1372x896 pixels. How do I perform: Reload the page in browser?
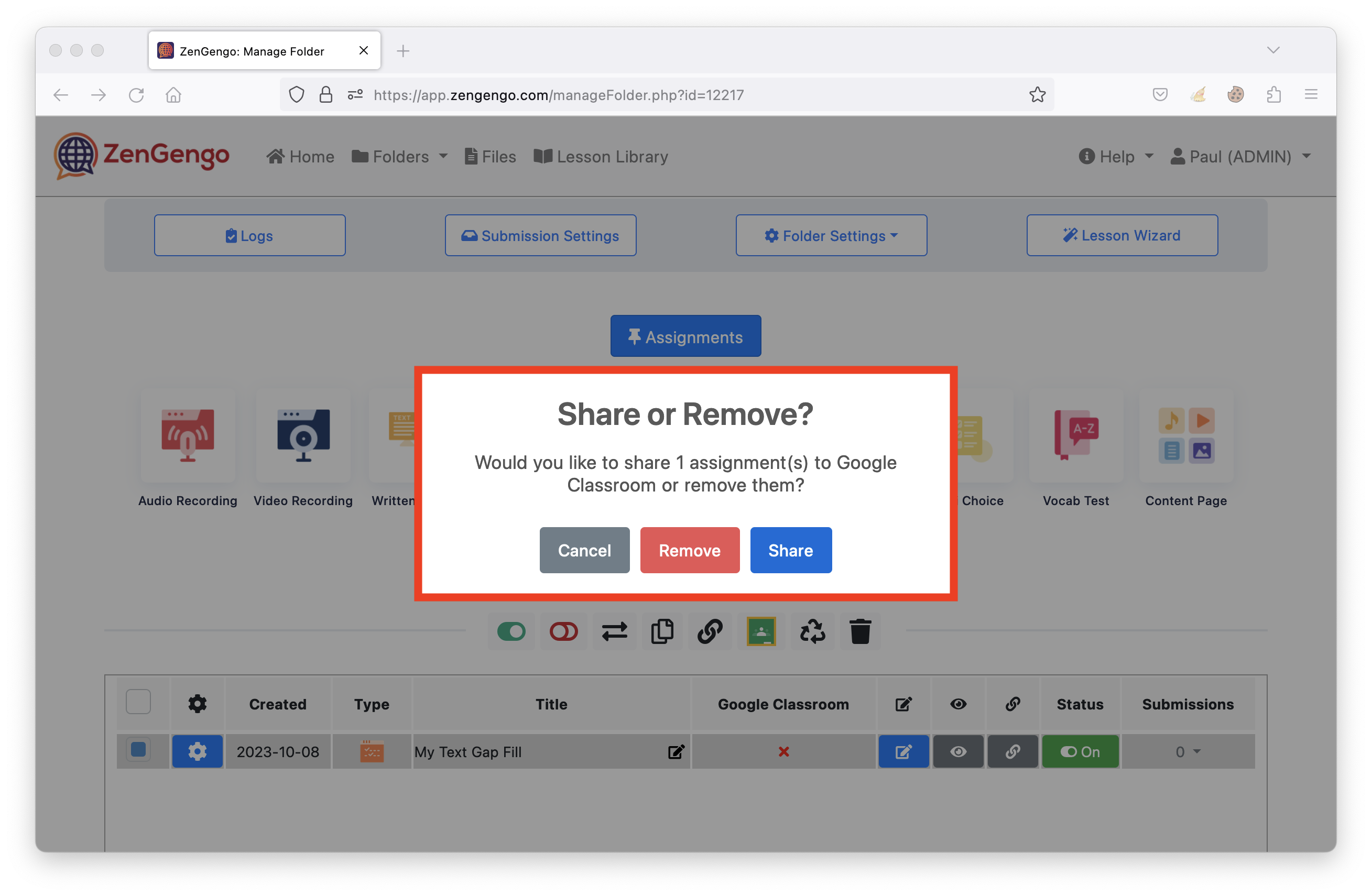coord(136,94)
